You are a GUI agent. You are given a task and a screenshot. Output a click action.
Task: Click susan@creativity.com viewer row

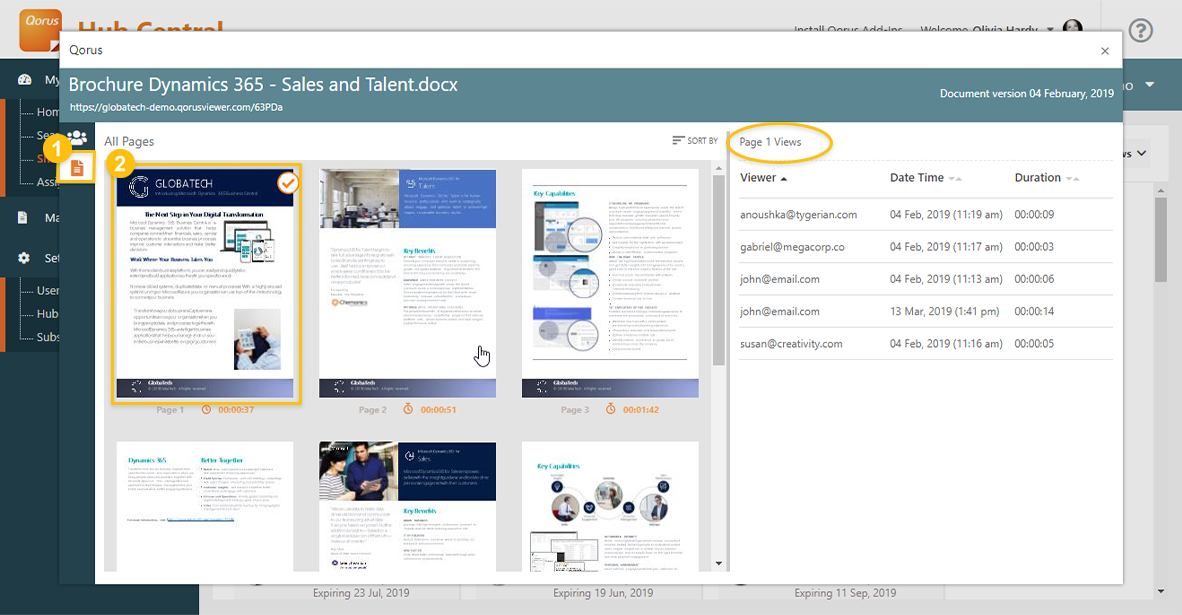coord(926,344)
